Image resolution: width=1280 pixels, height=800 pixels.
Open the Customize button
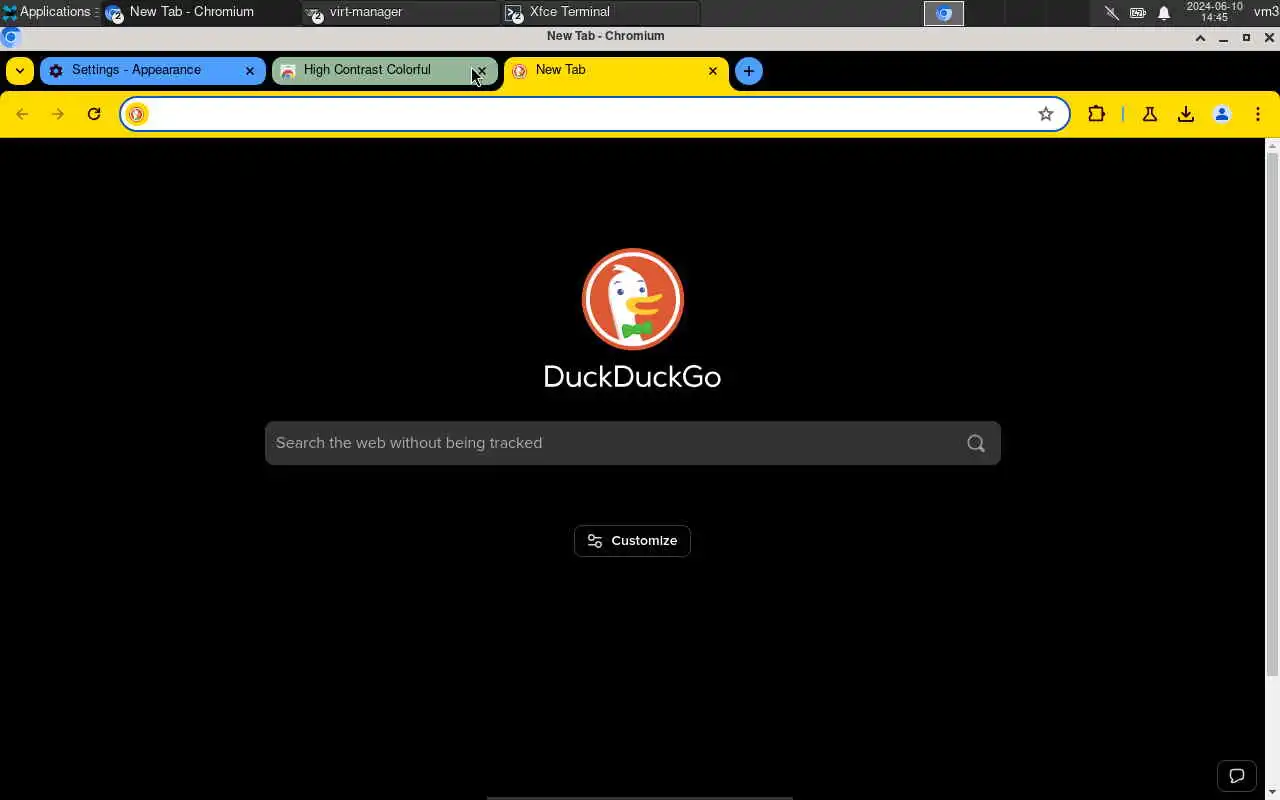coord(632,541)
